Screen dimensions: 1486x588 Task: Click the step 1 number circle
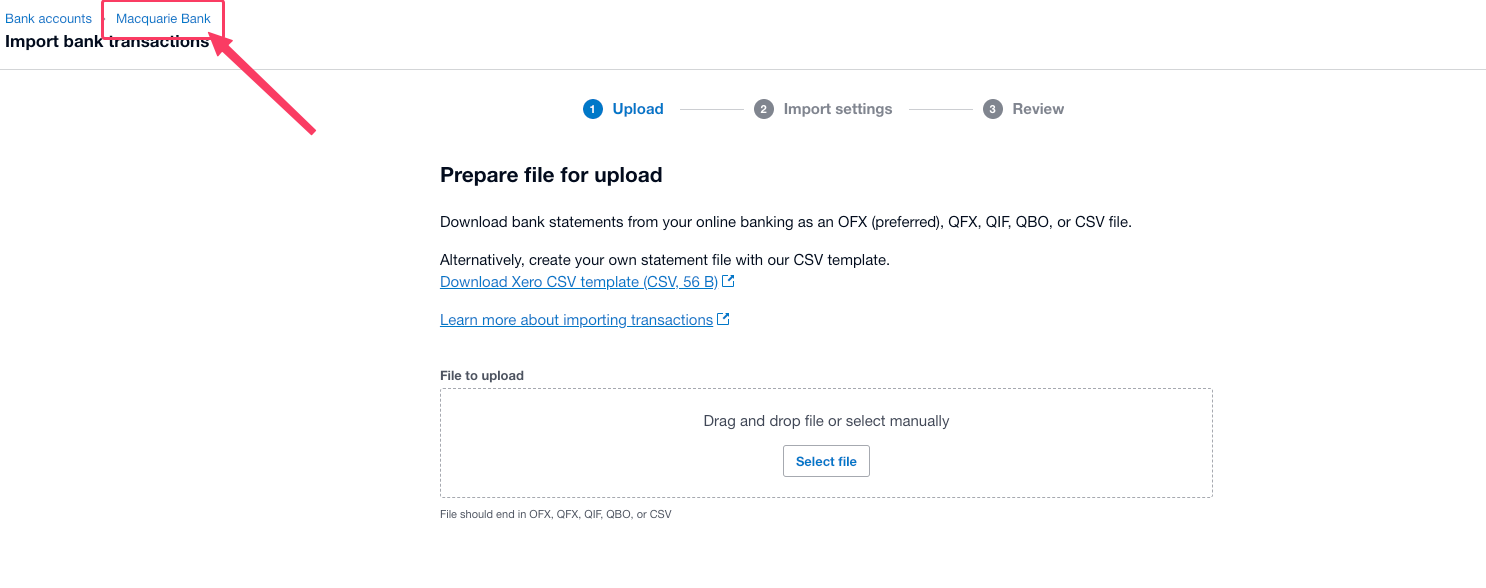click(593, 109)
